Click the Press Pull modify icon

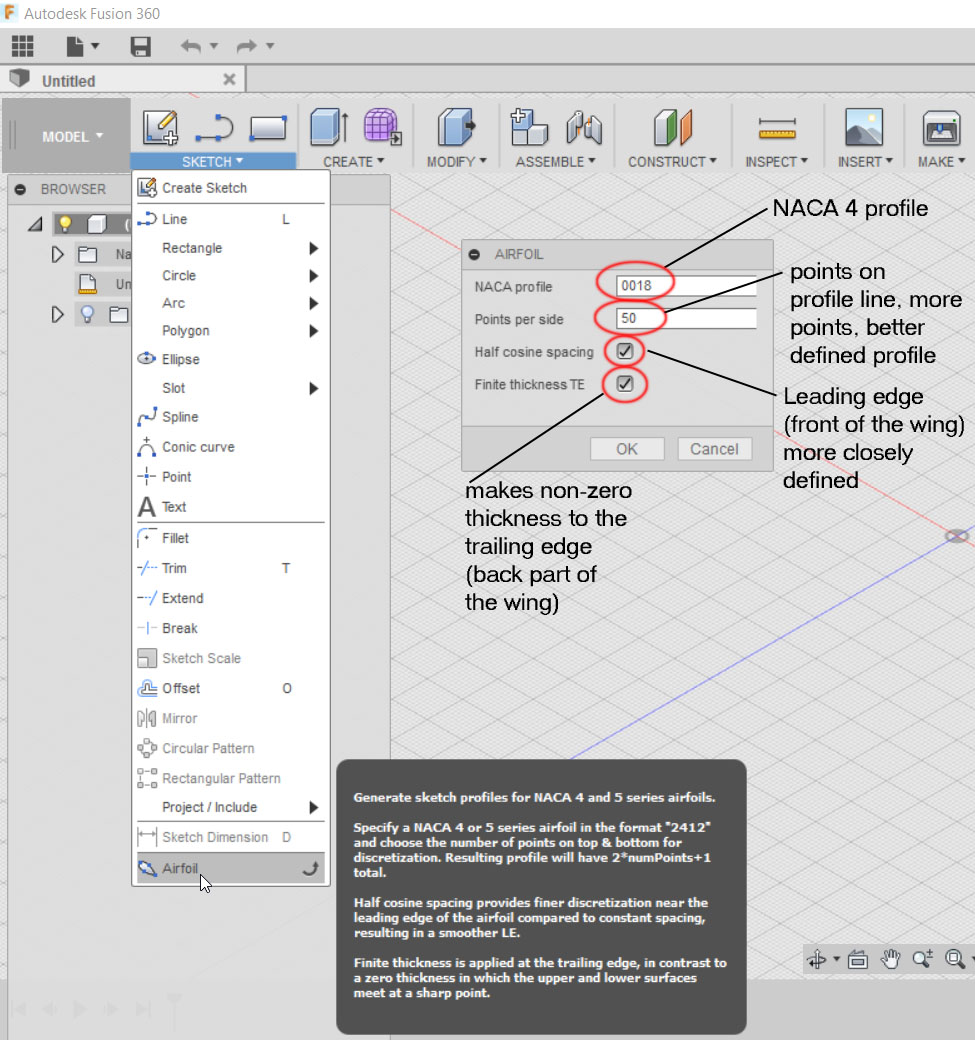pos(456,127)
